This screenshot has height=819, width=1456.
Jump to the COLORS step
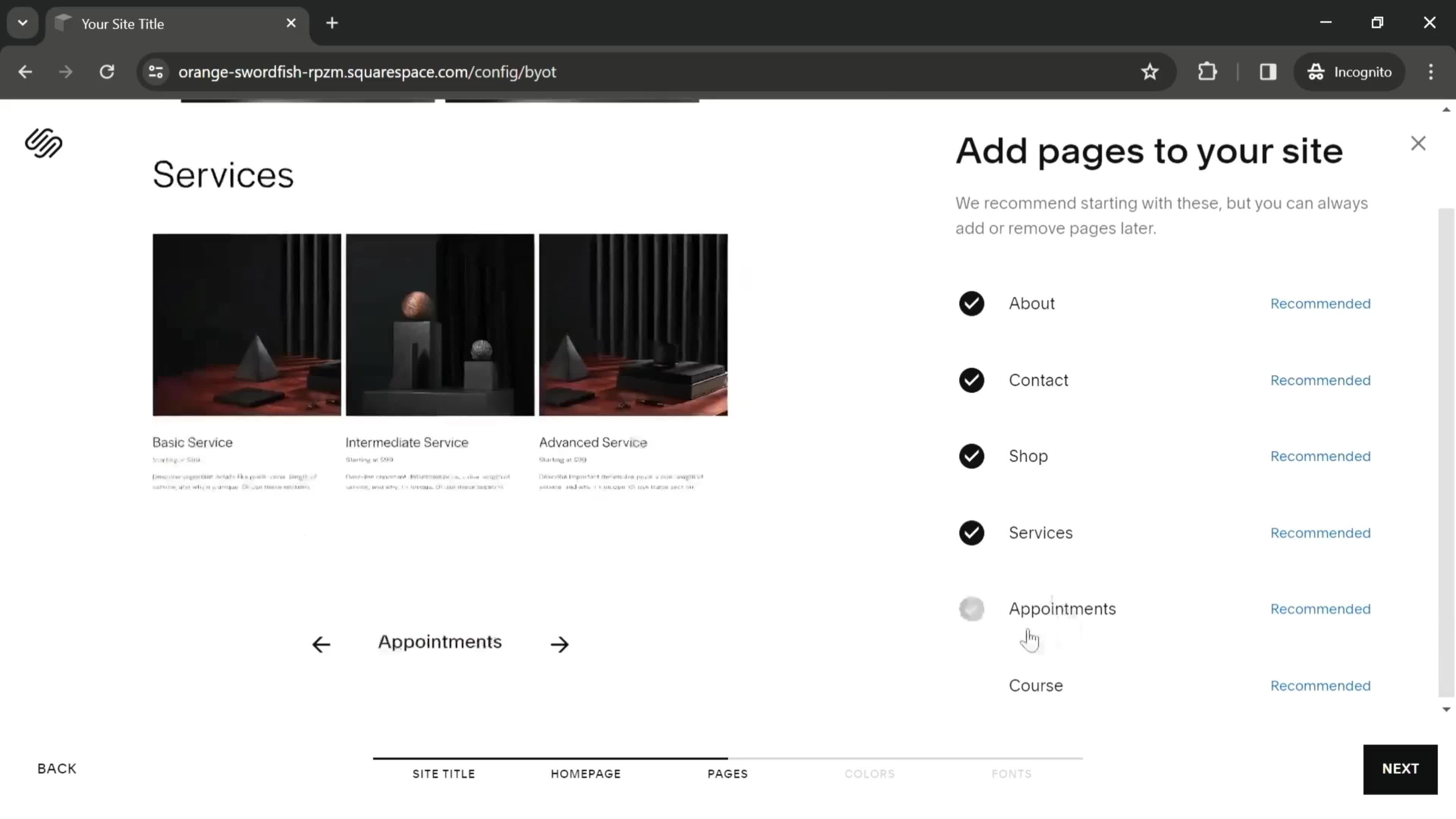pyautogui.click(x=869, y=774)
